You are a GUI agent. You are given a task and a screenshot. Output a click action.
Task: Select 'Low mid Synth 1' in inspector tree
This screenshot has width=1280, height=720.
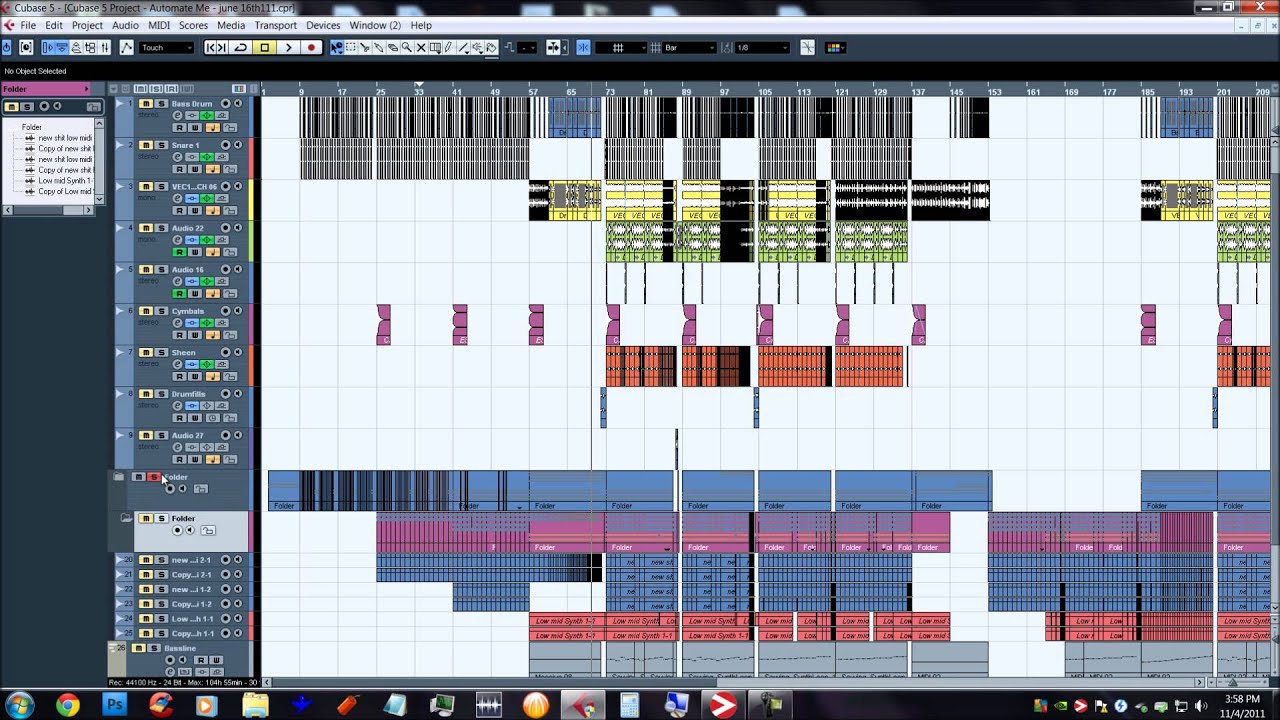[65, 181]
